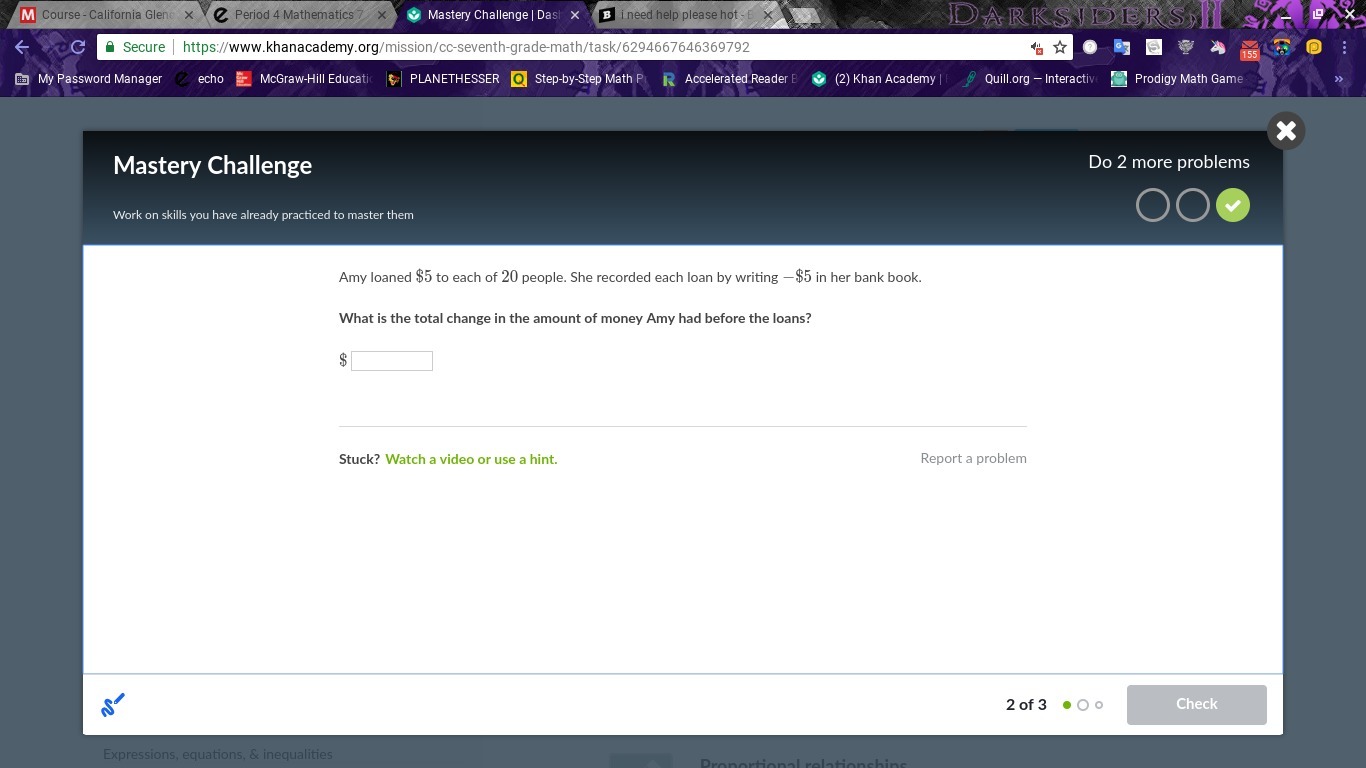The width and height of the screenshot is (1366, 768).
Task: Select the Mastery Challenge browser tab
Action: (x=492, y=15)
